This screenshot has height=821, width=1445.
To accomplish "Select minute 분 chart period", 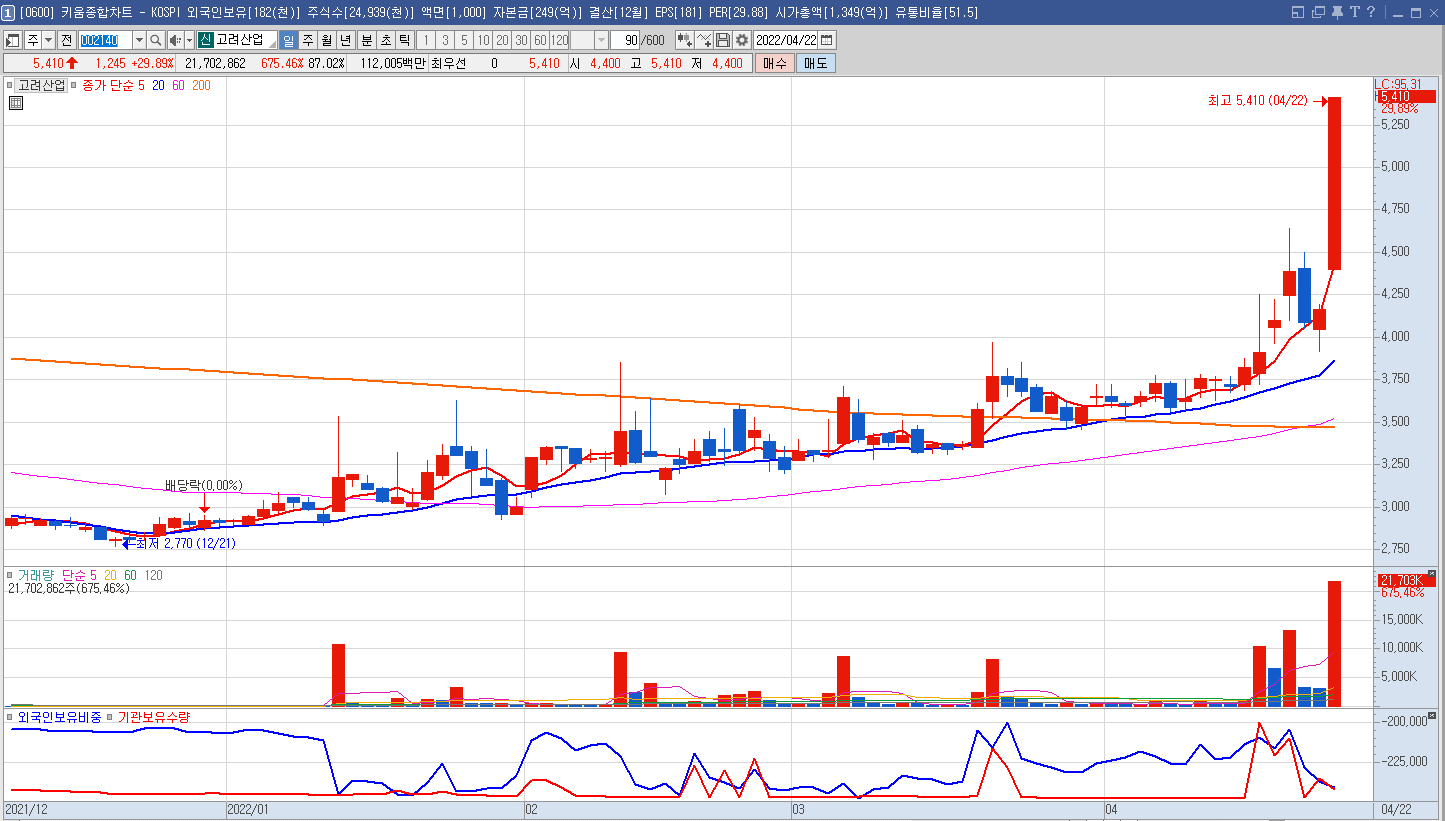I will pyautogui.click(x=366, y=40).
